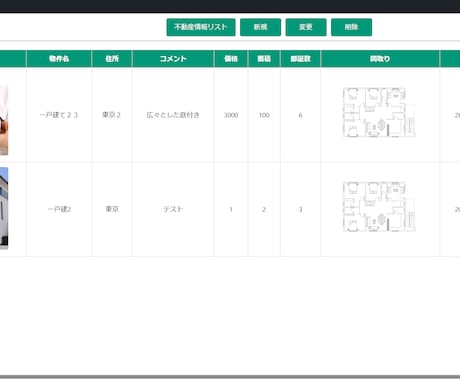Open property photo of 一戸建て２３ row
460x380 pixels.
(x=4, y=120)
